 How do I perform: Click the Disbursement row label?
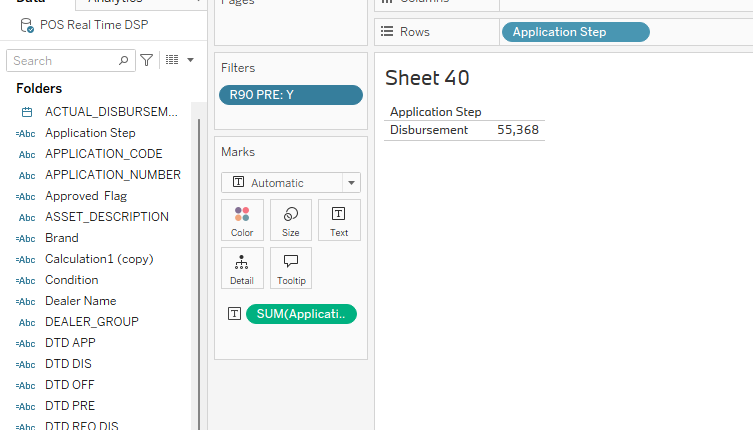(429, 130)
